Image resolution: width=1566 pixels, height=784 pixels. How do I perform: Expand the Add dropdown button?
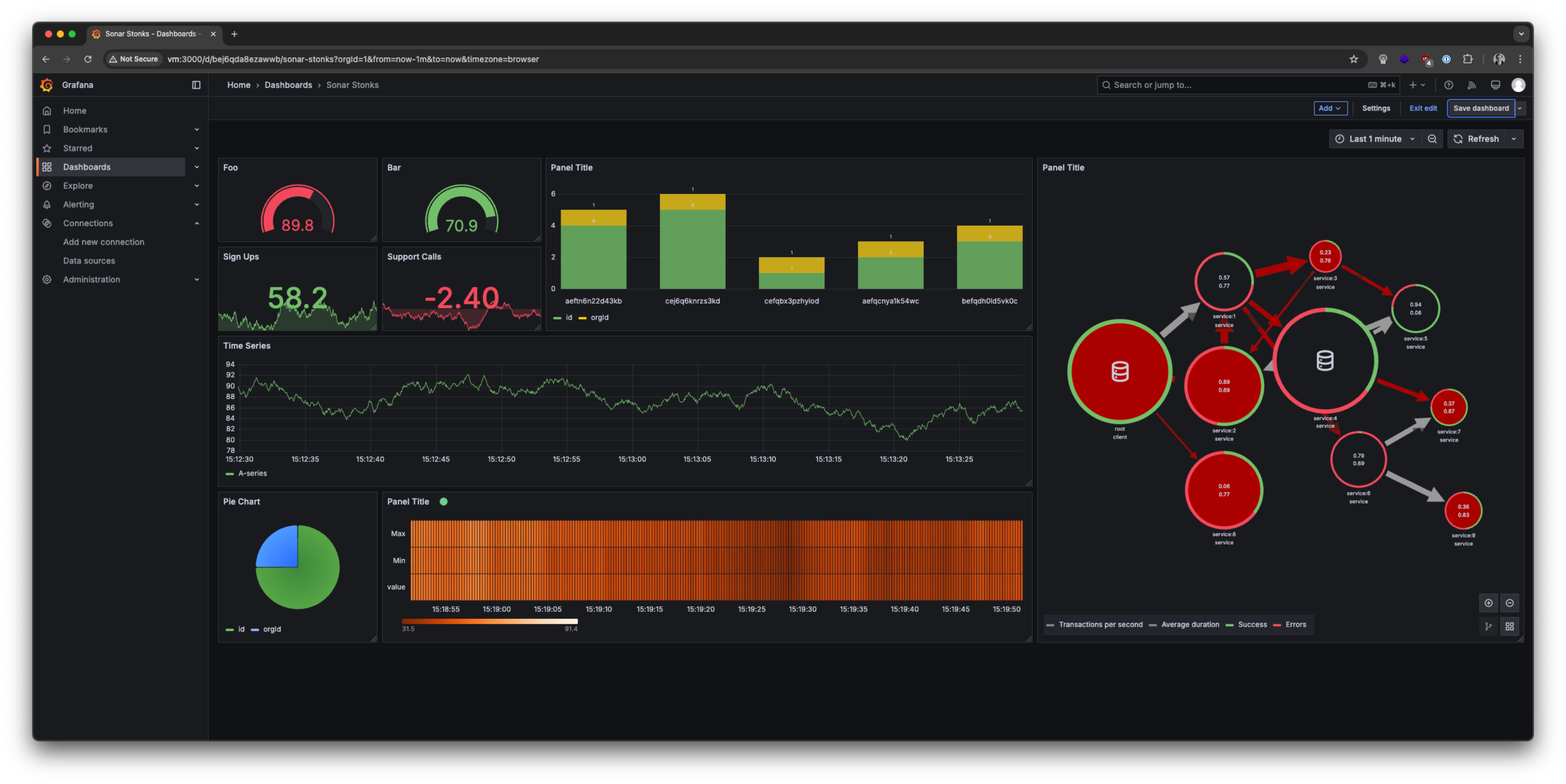pyautogui.click(x=1330, y=108)
